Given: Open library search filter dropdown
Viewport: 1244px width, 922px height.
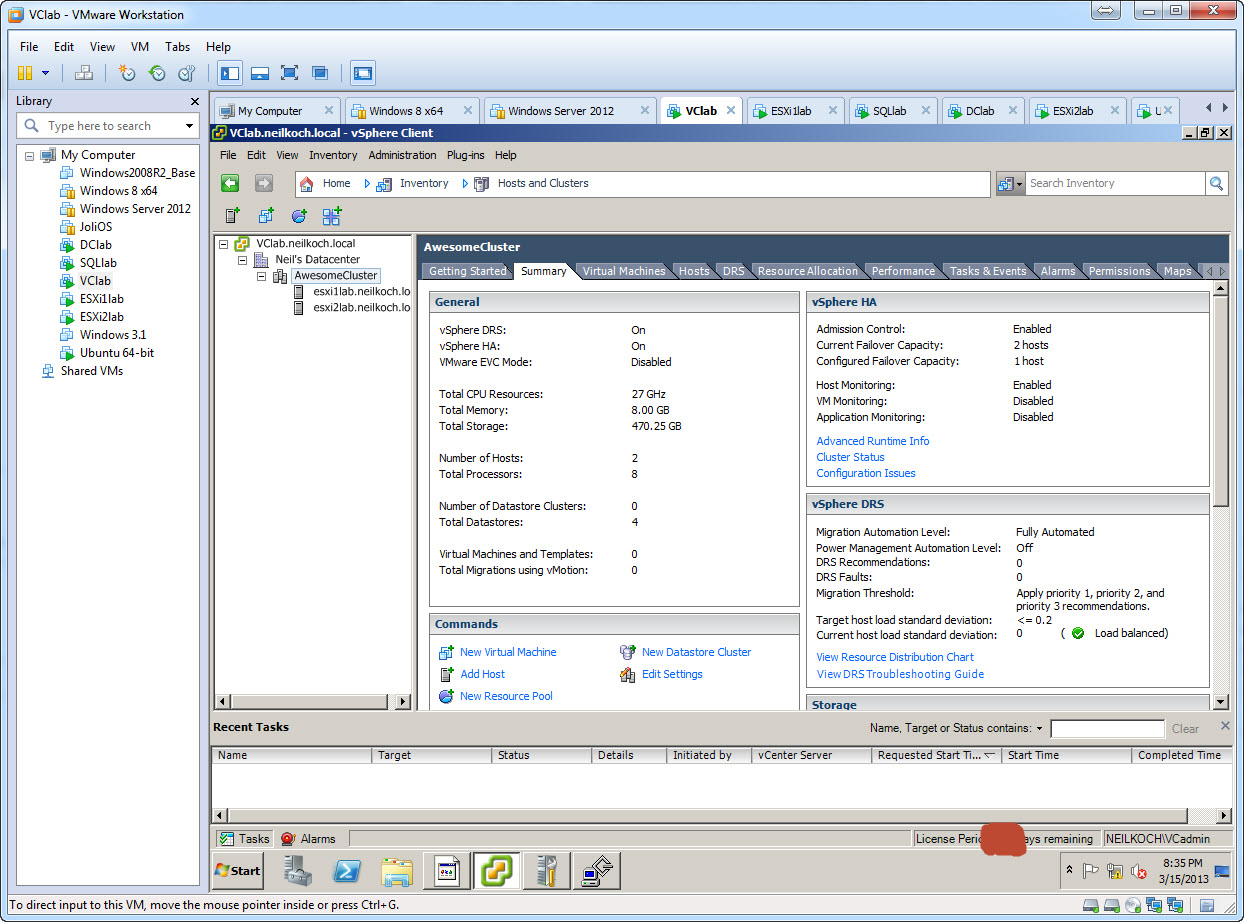Looking at the screenshot, I should 190,126.
